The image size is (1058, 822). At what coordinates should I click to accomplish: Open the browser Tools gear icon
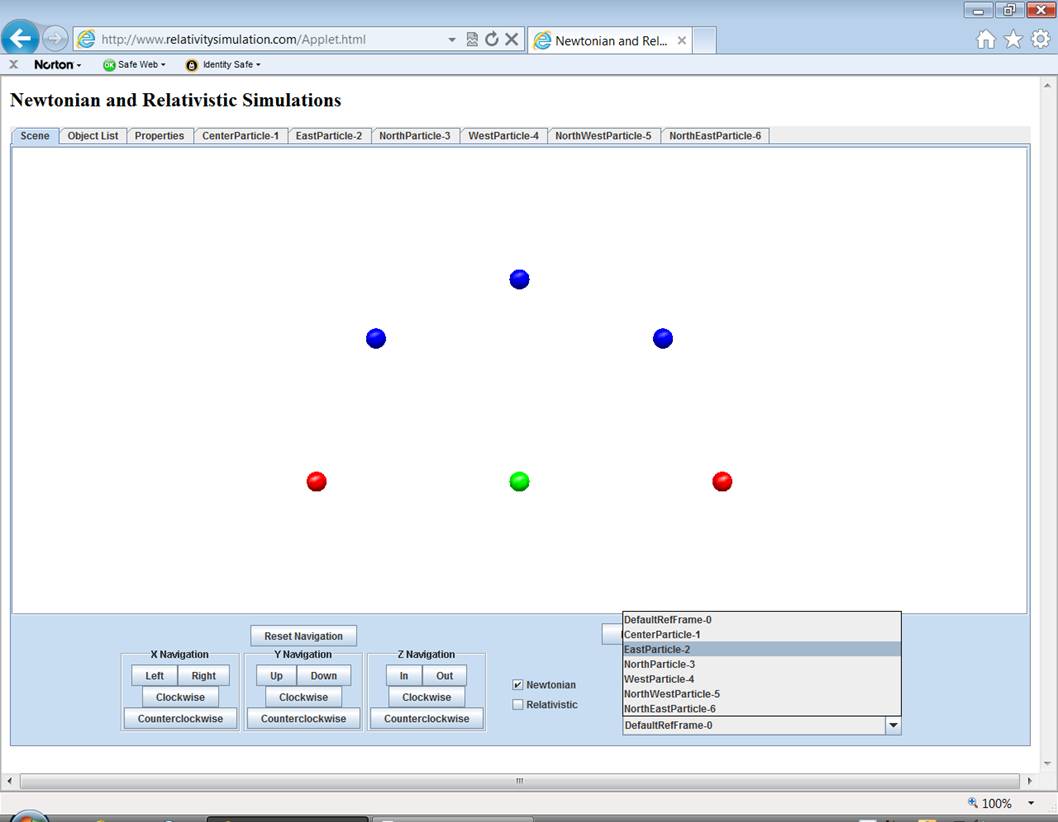point(1040,39)
